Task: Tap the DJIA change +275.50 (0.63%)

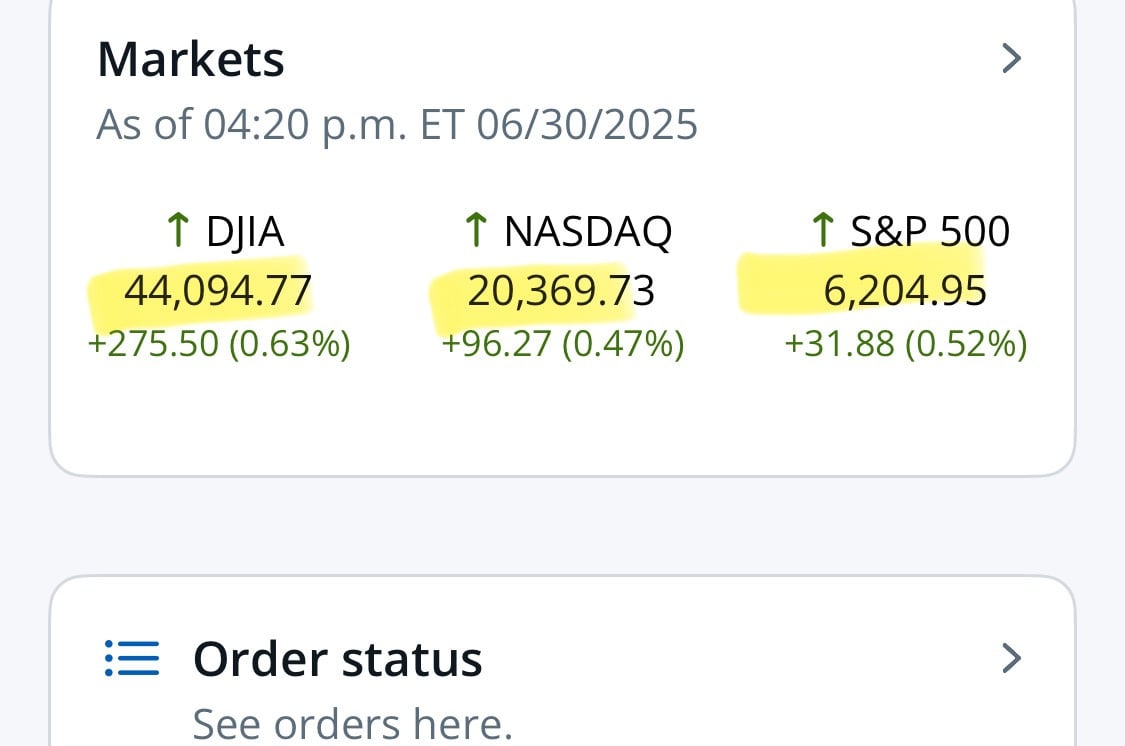Action: [x=219, y=344]
